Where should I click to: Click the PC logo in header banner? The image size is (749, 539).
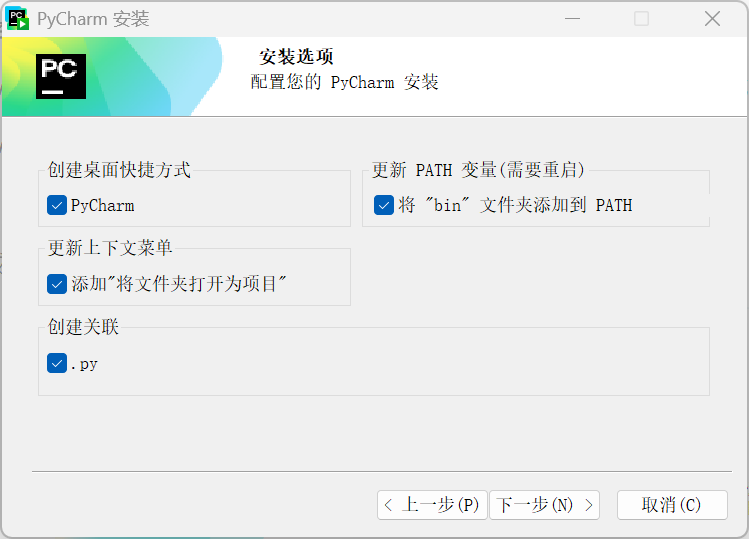click(61, 76)
